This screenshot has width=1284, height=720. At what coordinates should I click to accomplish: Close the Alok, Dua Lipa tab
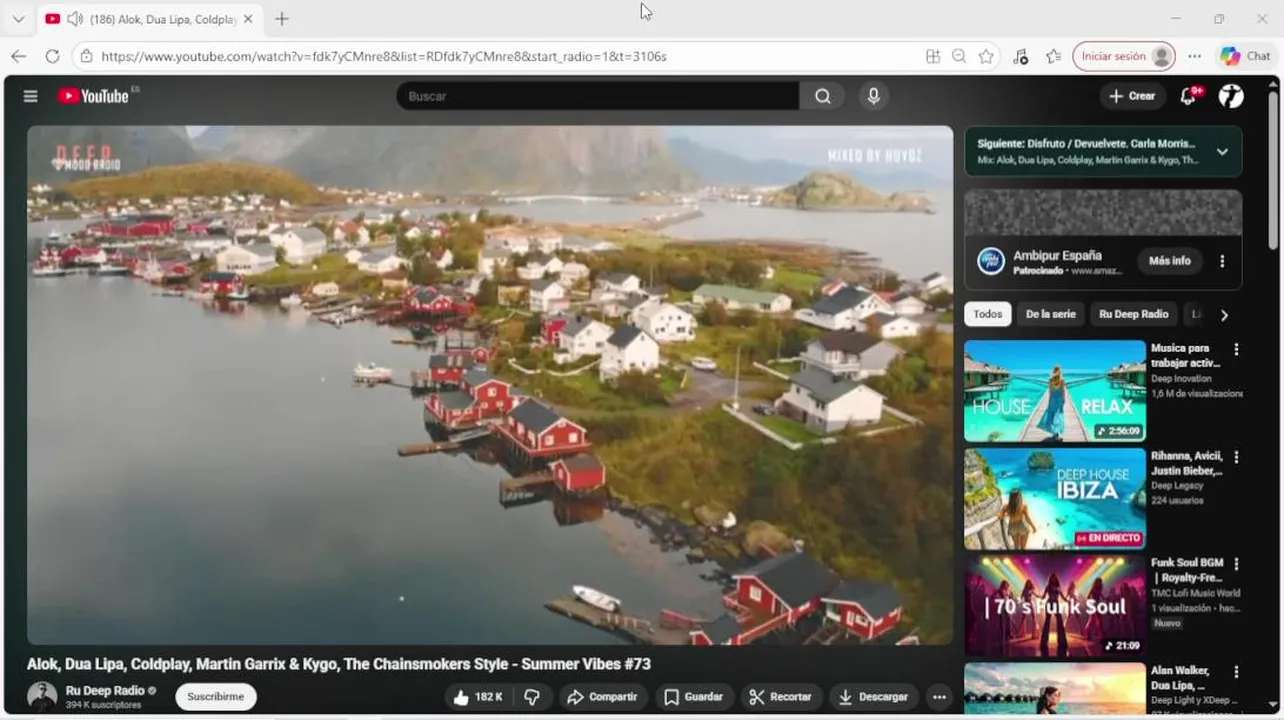[249, 19]
